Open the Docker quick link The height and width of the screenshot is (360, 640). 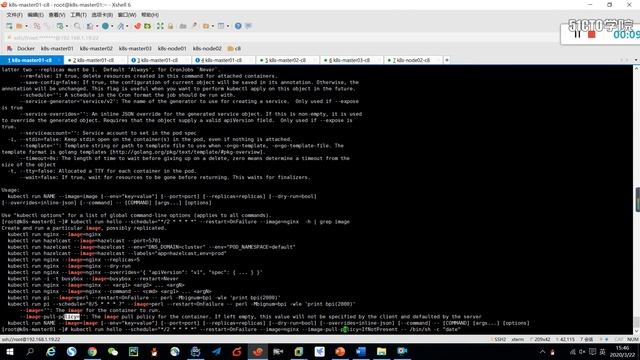[x=26, y=49]
